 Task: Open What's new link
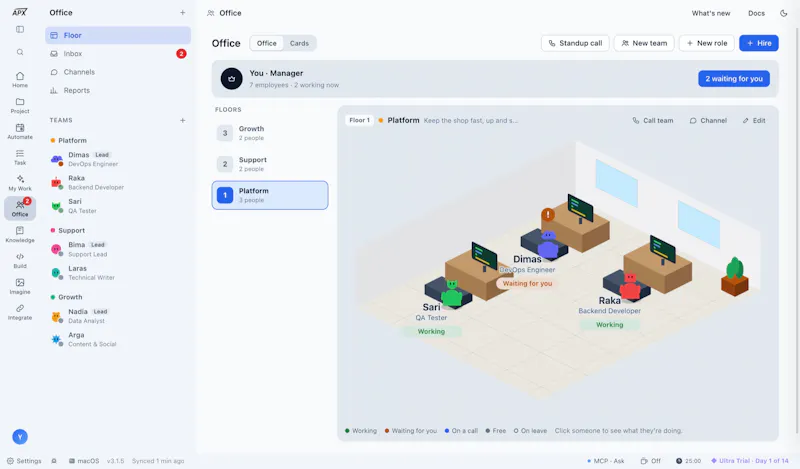click(x=711, y=13)
